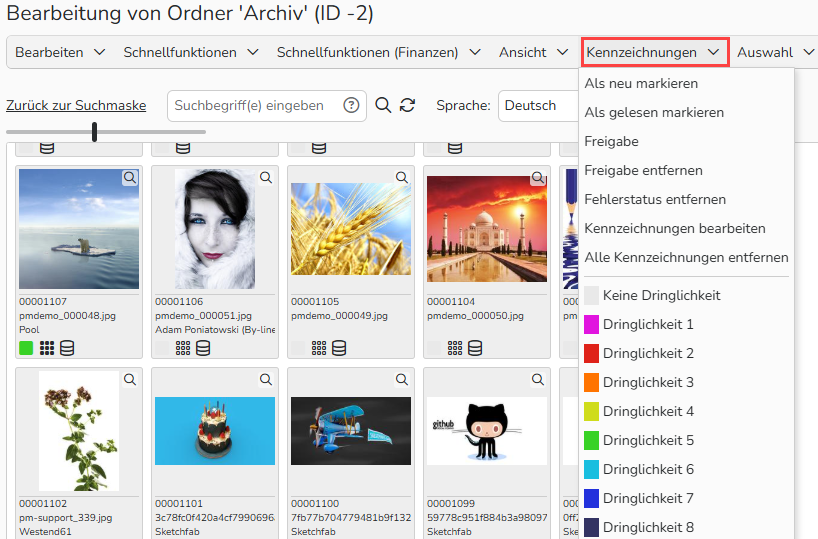Zoom preview of github image 00001099
Image resolution: width=818 pixels, height=539 pixels.
tap(538, 379)
